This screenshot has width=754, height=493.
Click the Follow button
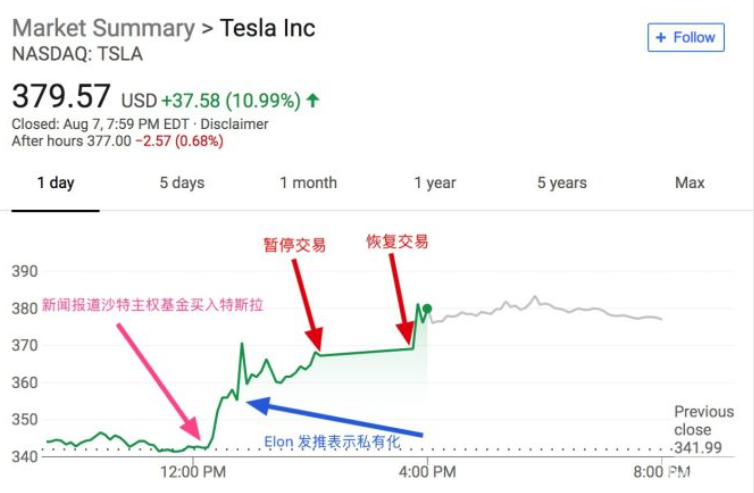coord(685,38)
